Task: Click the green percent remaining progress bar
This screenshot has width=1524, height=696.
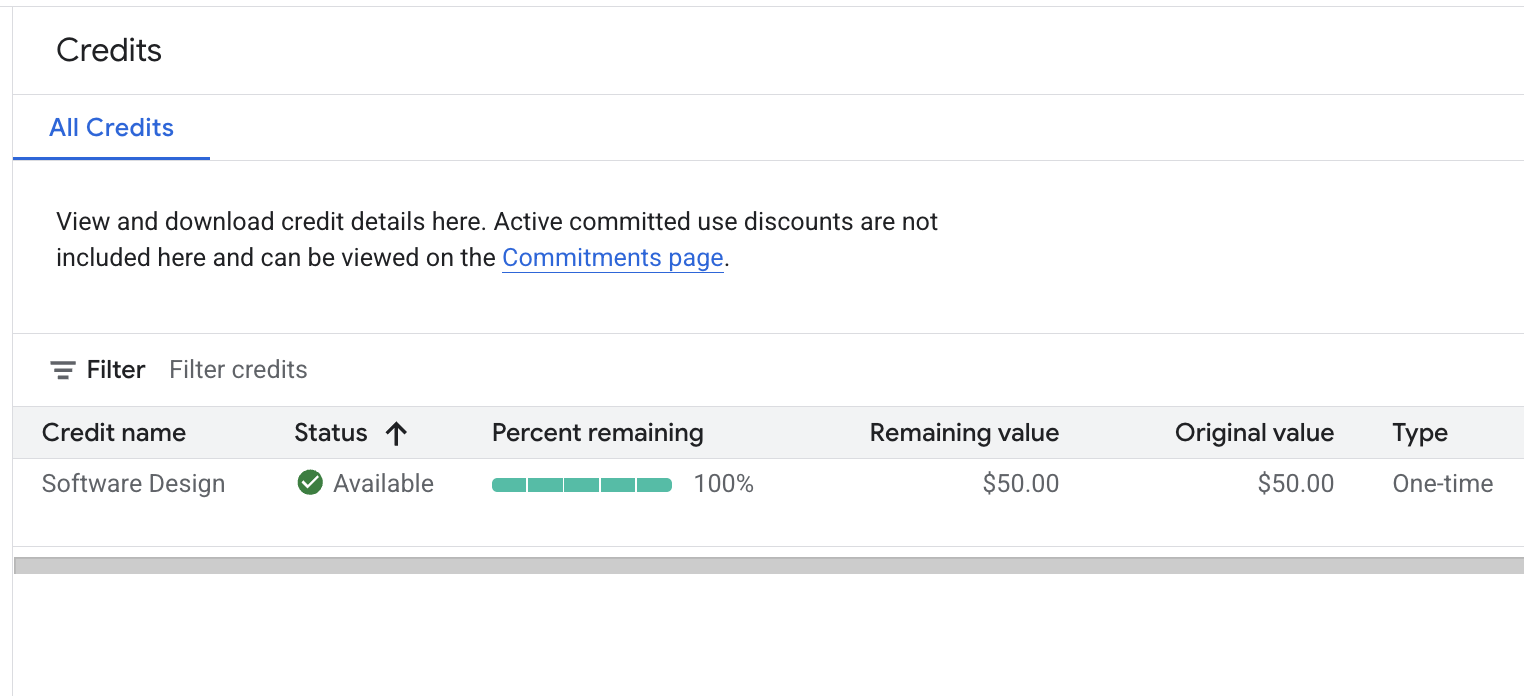Action: pyautogui.click(x=581, y=485)
